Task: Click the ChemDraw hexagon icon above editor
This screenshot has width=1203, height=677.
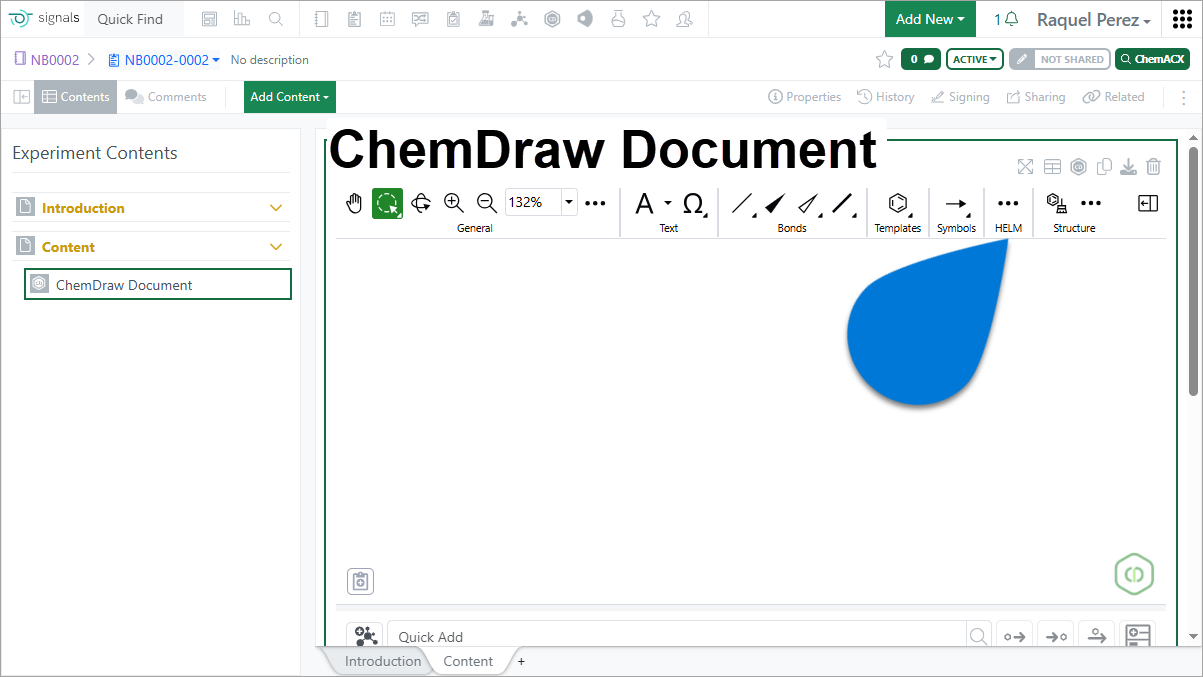Action: (x=1079, y=167)
